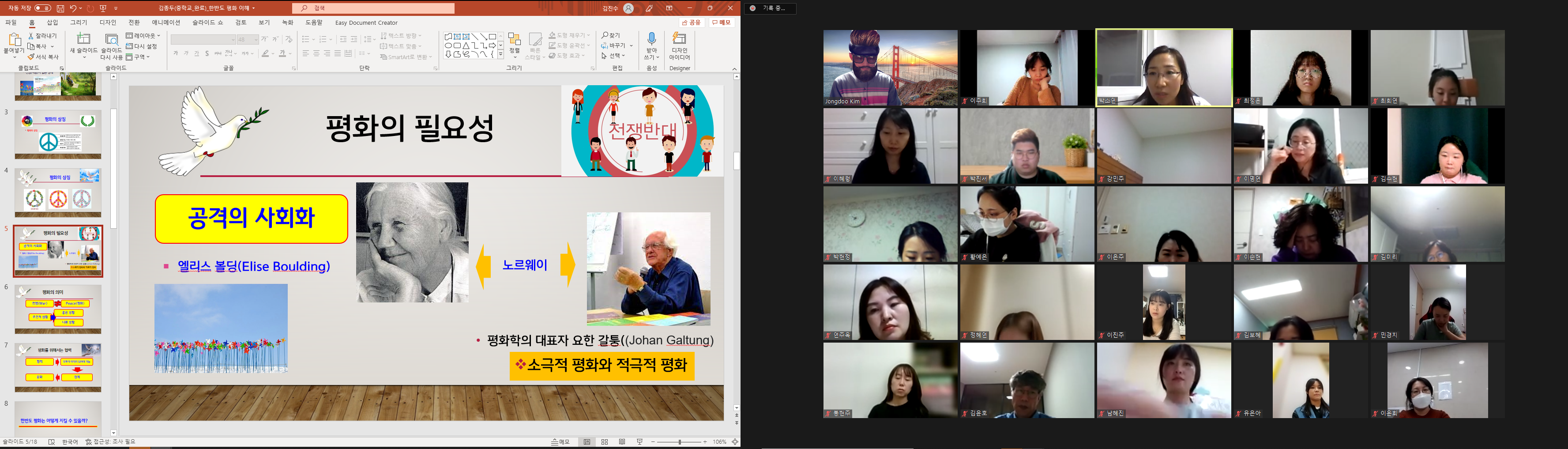Click the bulleted list icon
The height and width of the screenshot is (449, 1568).
[x=305, y=39]
